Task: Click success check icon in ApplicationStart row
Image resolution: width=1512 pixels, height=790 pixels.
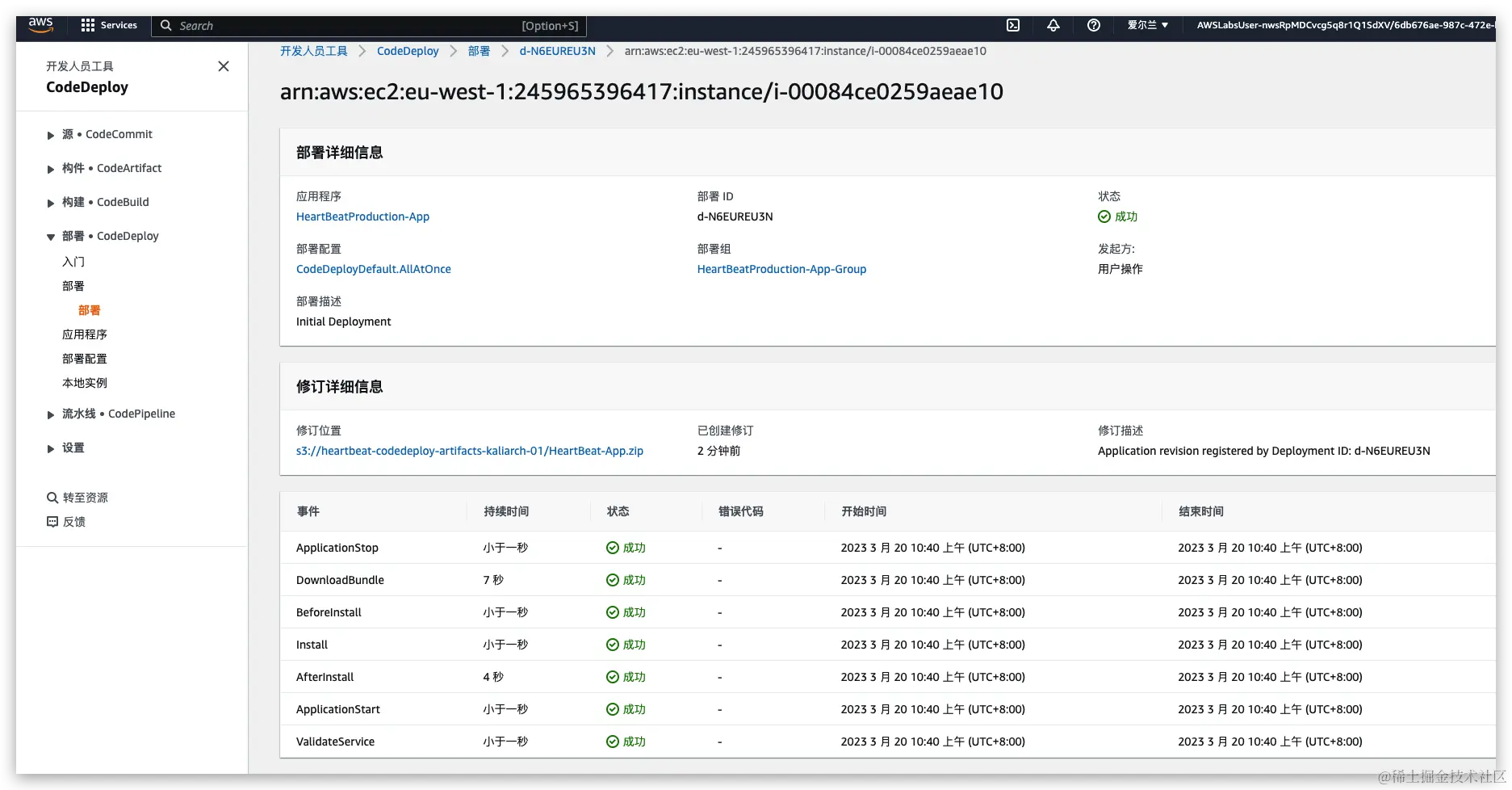Action: click(613, 709)
